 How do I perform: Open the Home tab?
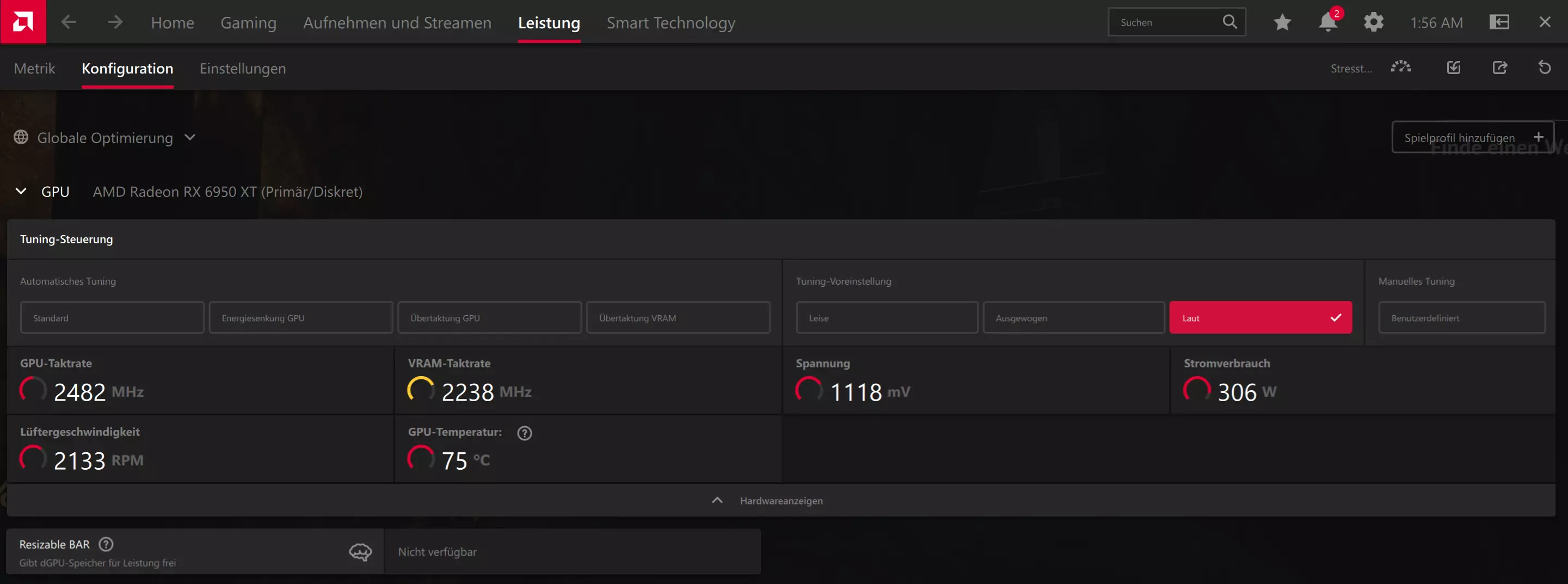tap(173, 22)
